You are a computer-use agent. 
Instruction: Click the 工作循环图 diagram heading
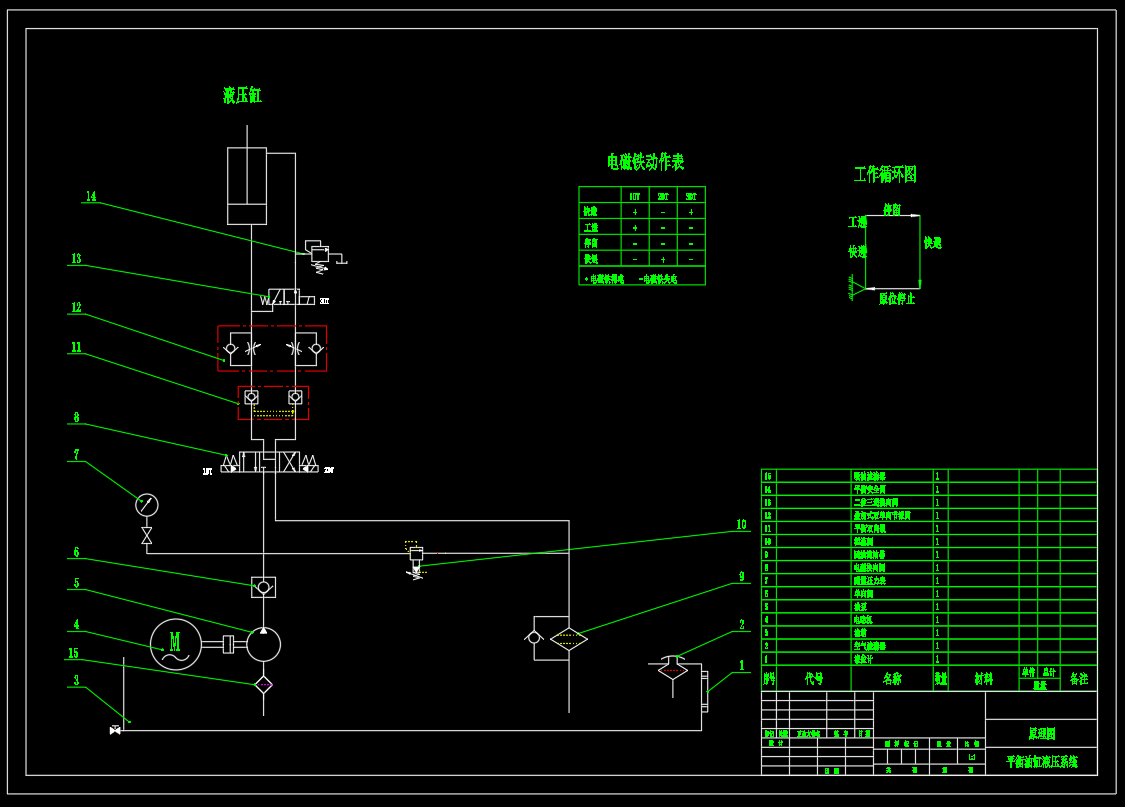pyautogui.click(x=885, y=174)
